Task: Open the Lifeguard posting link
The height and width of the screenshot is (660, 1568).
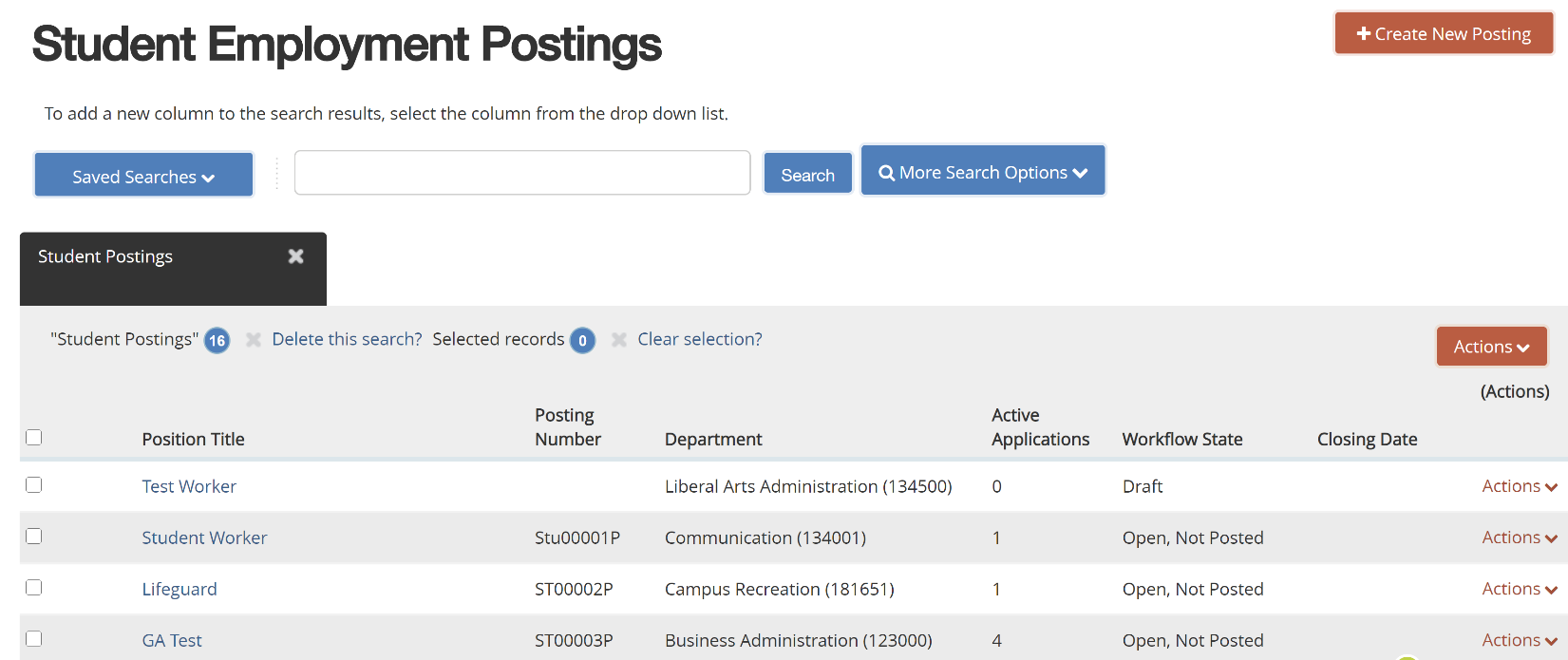Action: click(179, 590)
